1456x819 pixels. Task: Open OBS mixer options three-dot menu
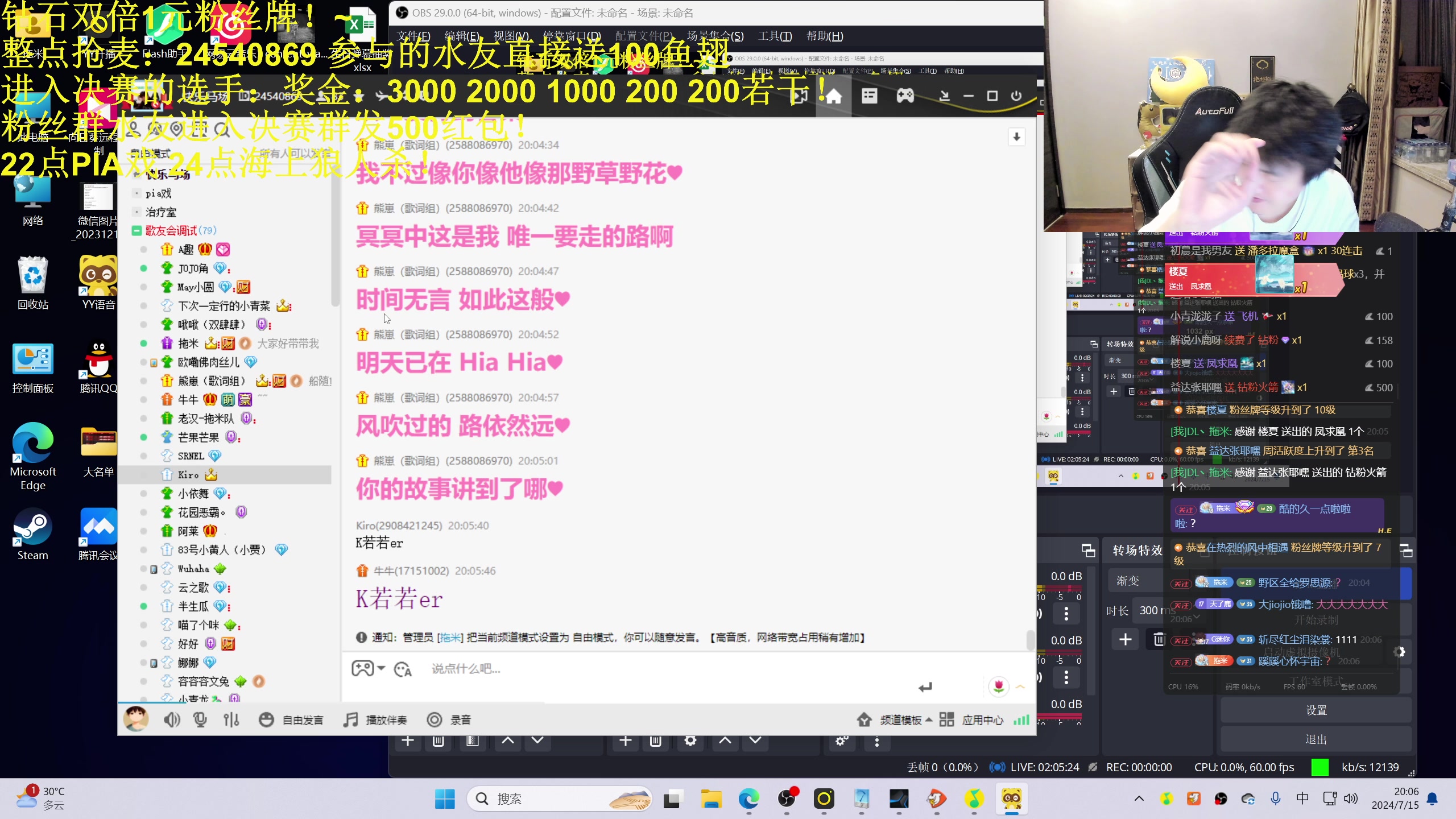pyautogui.click(x=877, y=741)
